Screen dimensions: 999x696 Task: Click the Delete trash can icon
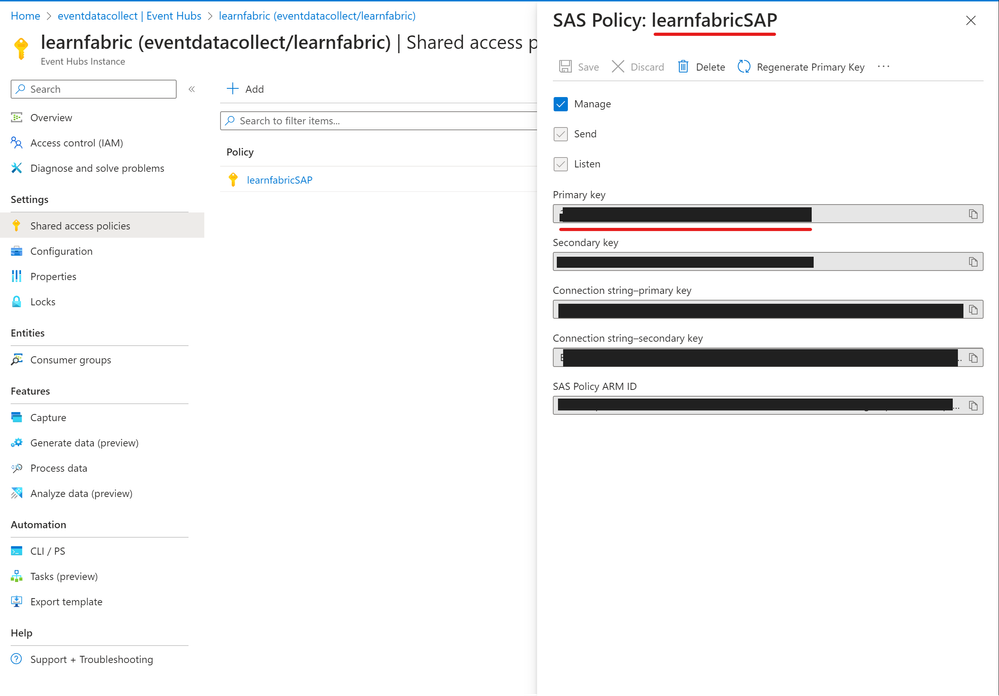pos(683,67)
